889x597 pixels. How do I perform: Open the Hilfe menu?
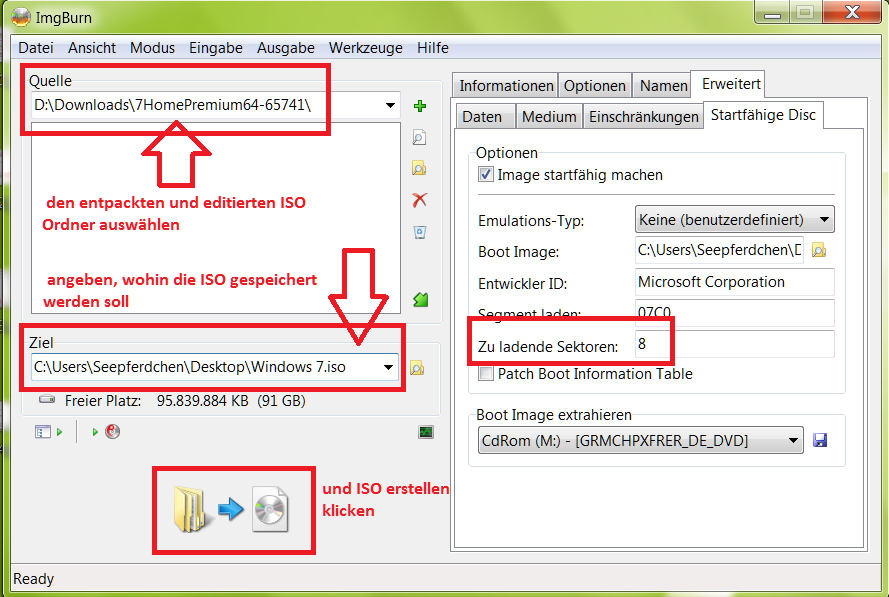[433, 48]
